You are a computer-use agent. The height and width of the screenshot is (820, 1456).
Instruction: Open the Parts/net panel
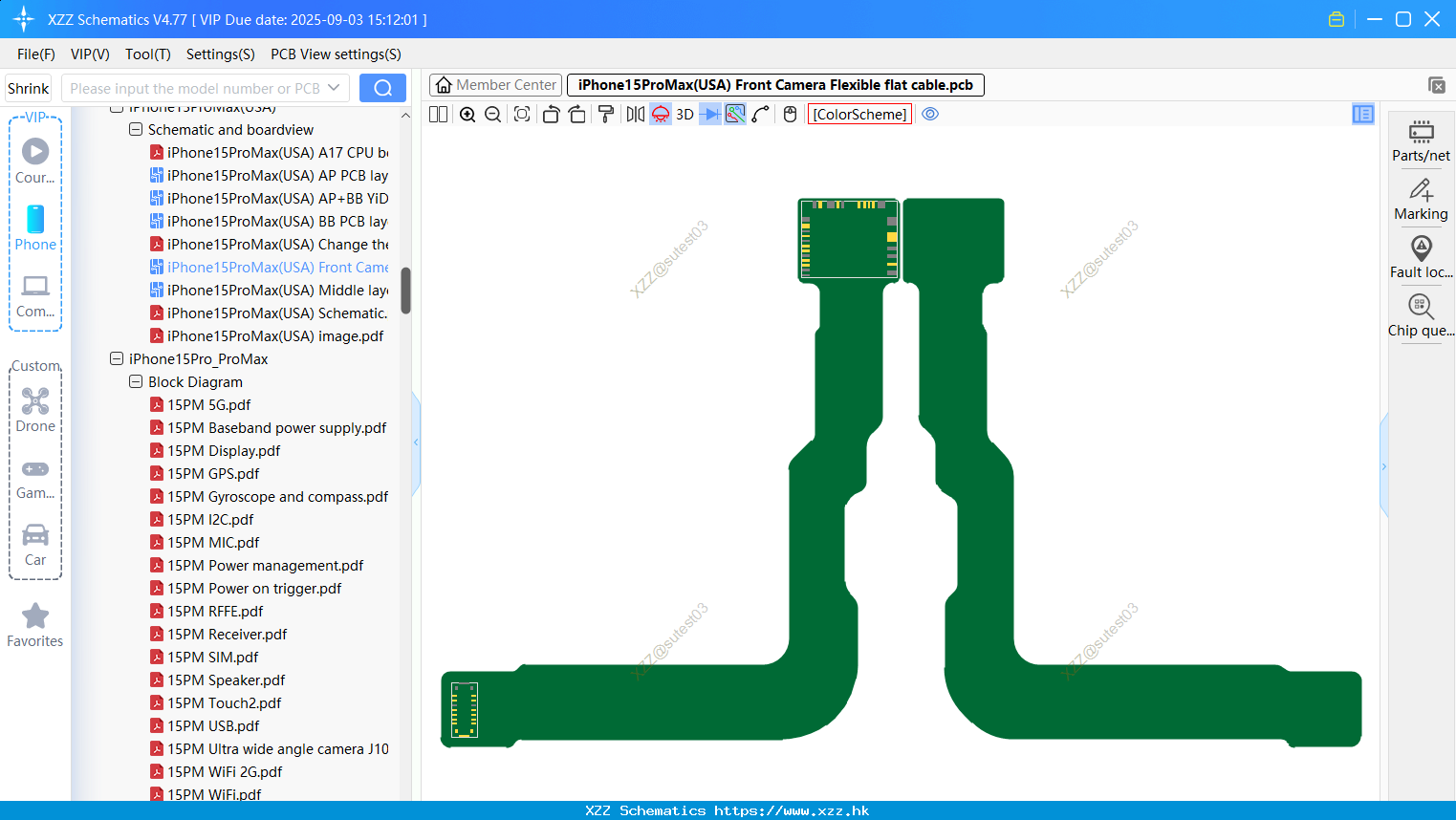pyautogui.click(x=1422, y=141)
